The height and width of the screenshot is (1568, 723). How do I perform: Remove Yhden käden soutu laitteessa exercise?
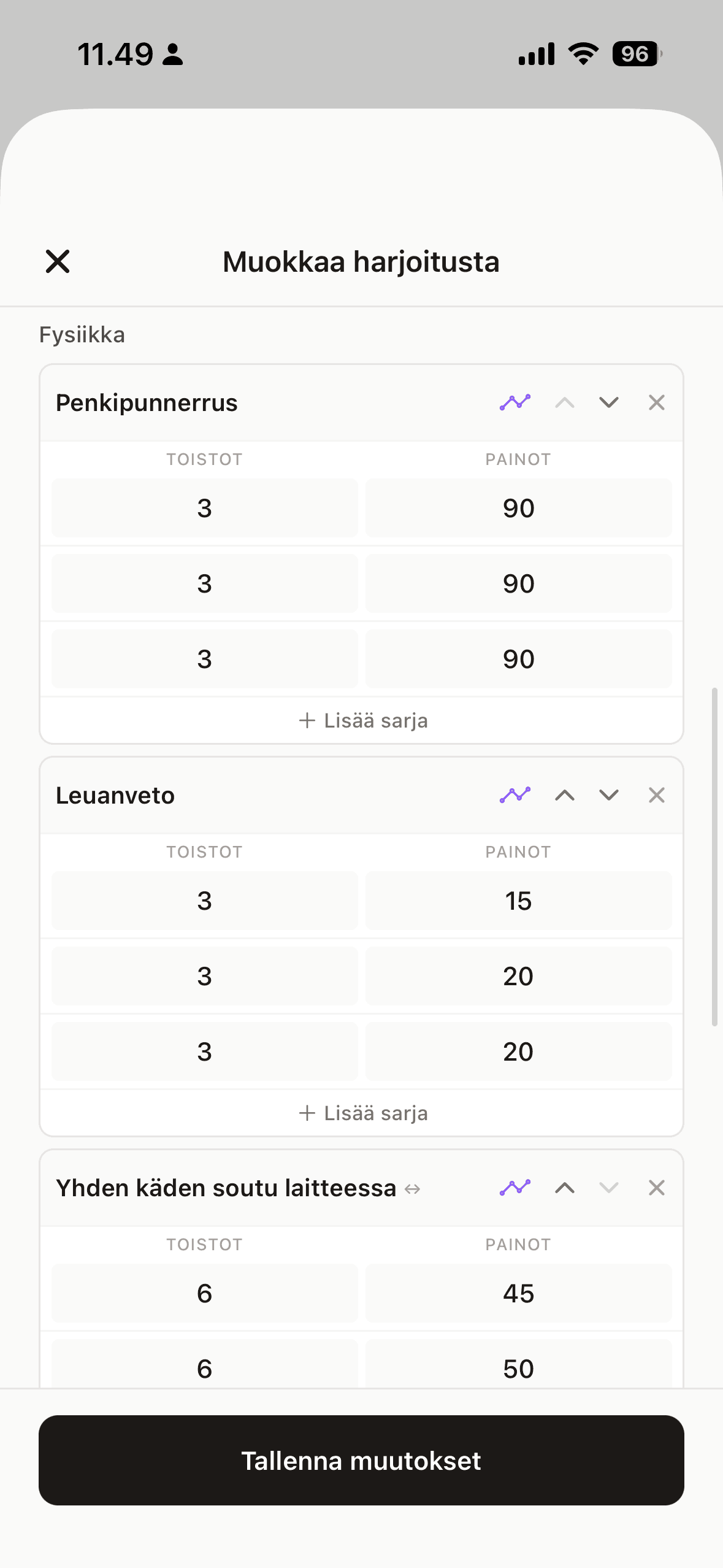tap(656, 1188)
